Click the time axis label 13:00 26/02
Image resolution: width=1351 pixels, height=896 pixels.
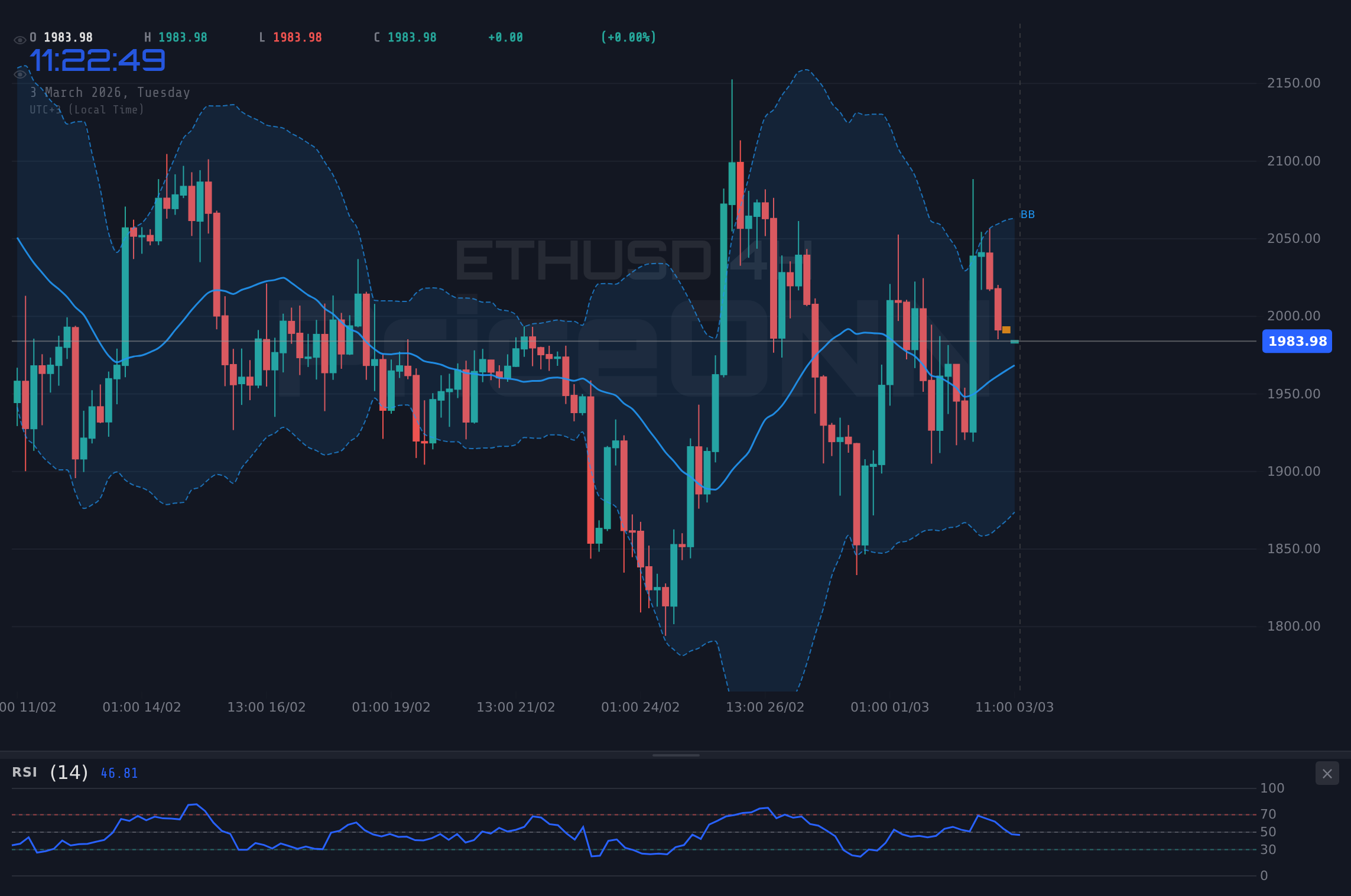coord(765,707)
